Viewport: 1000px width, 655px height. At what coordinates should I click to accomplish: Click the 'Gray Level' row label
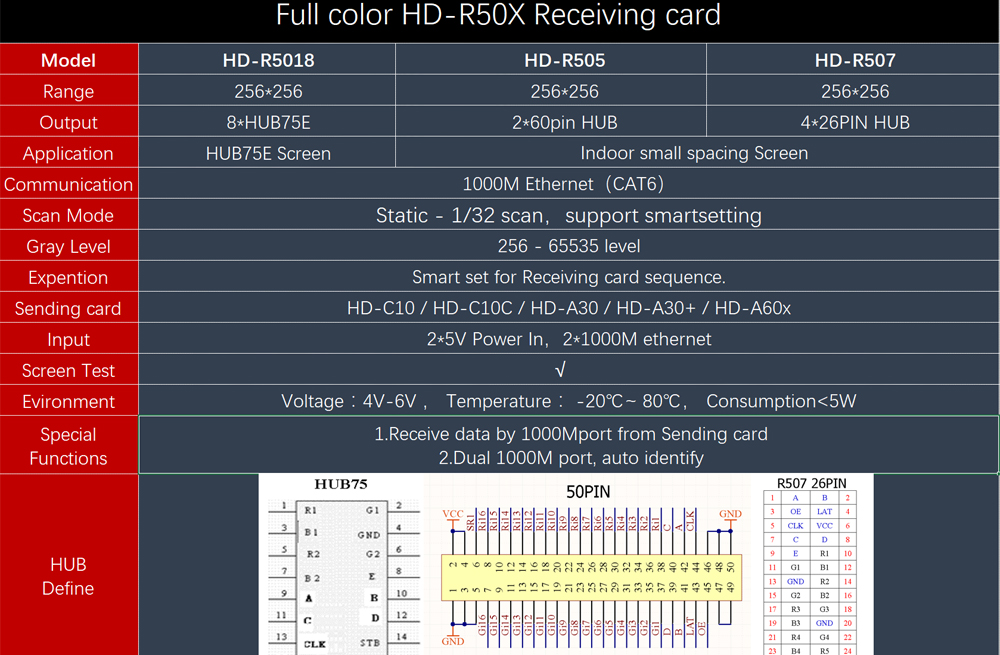point(69,246)
